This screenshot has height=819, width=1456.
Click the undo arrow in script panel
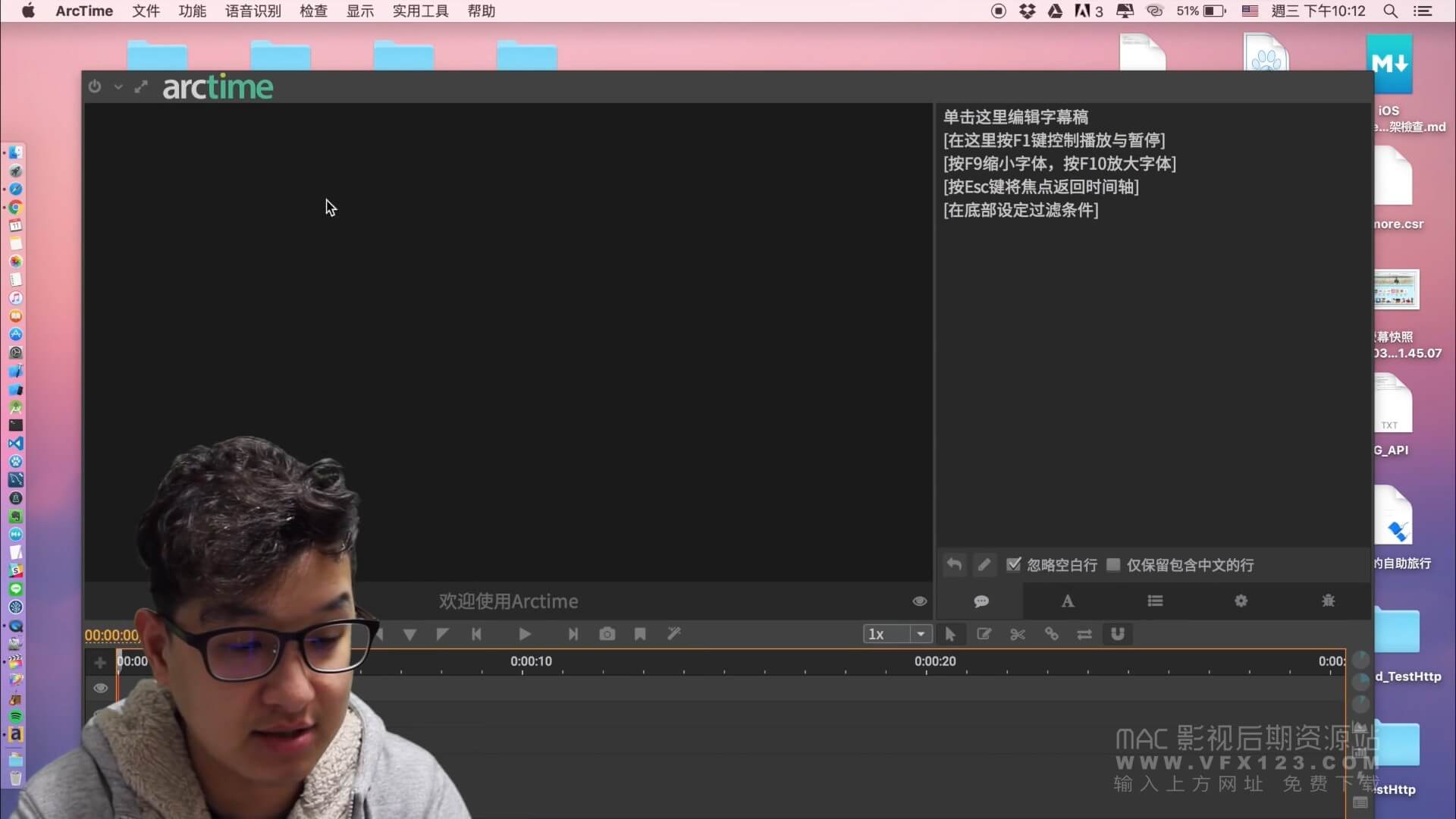click(x=954, y=565)
